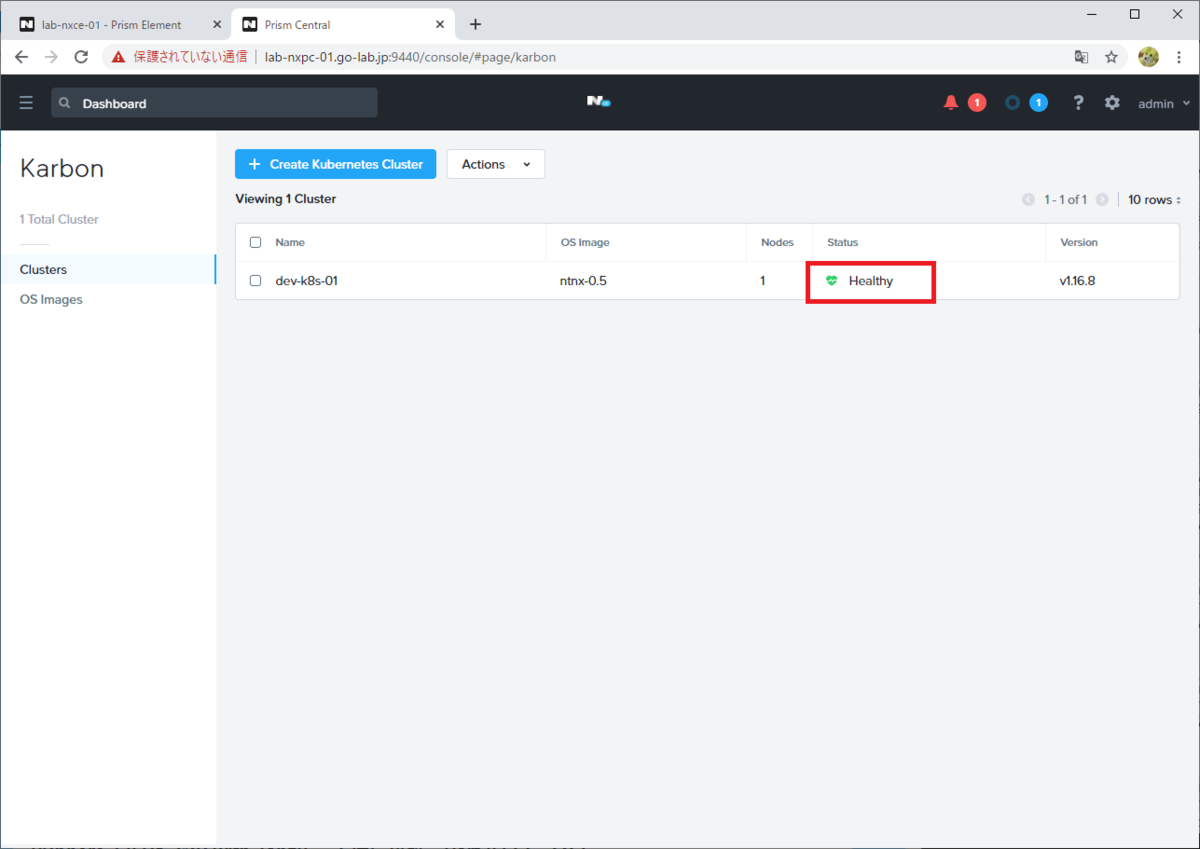Click the browser address bar URL
The image size is (1200, 849).
click(x=410, y=57)
